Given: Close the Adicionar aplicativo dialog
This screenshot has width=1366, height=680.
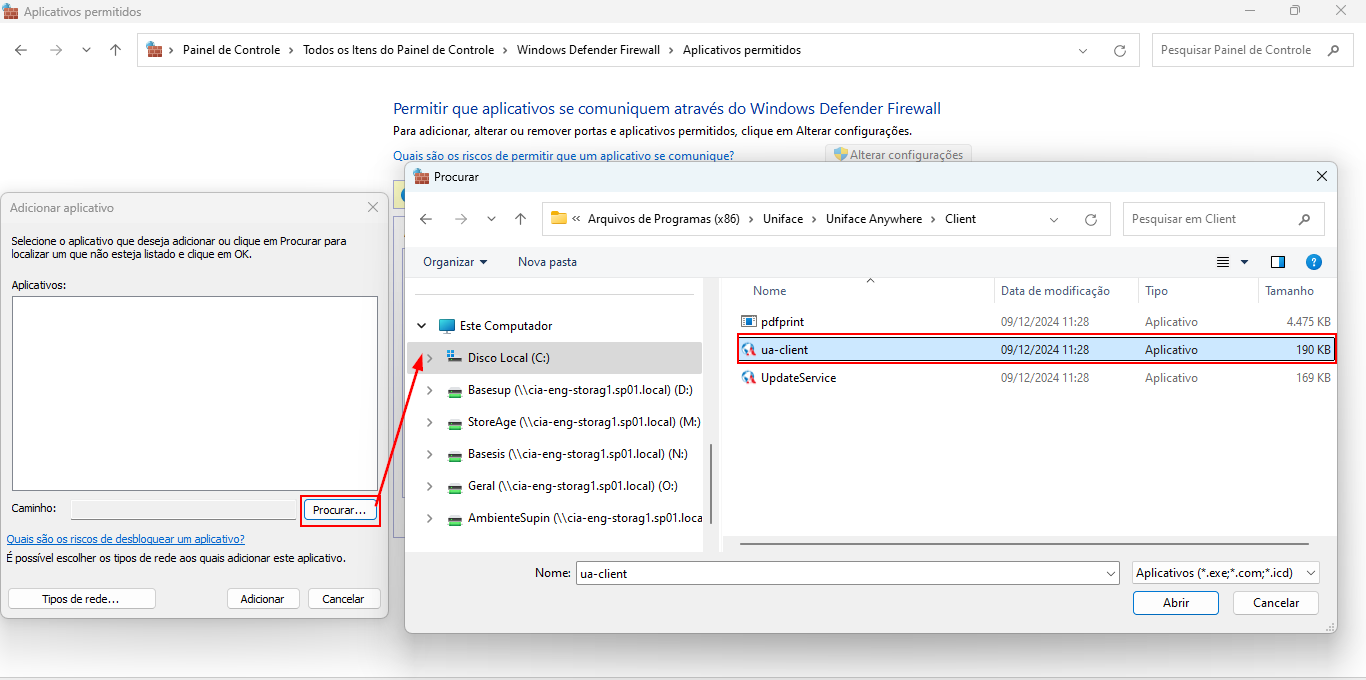Looking at the screenshot, I should tap(373, 207).
